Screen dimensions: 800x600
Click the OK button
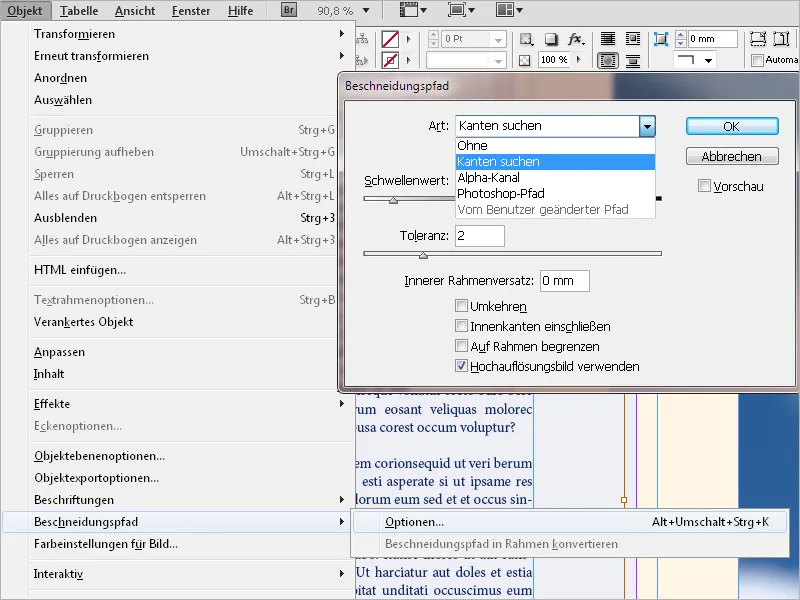coord(732,127)
